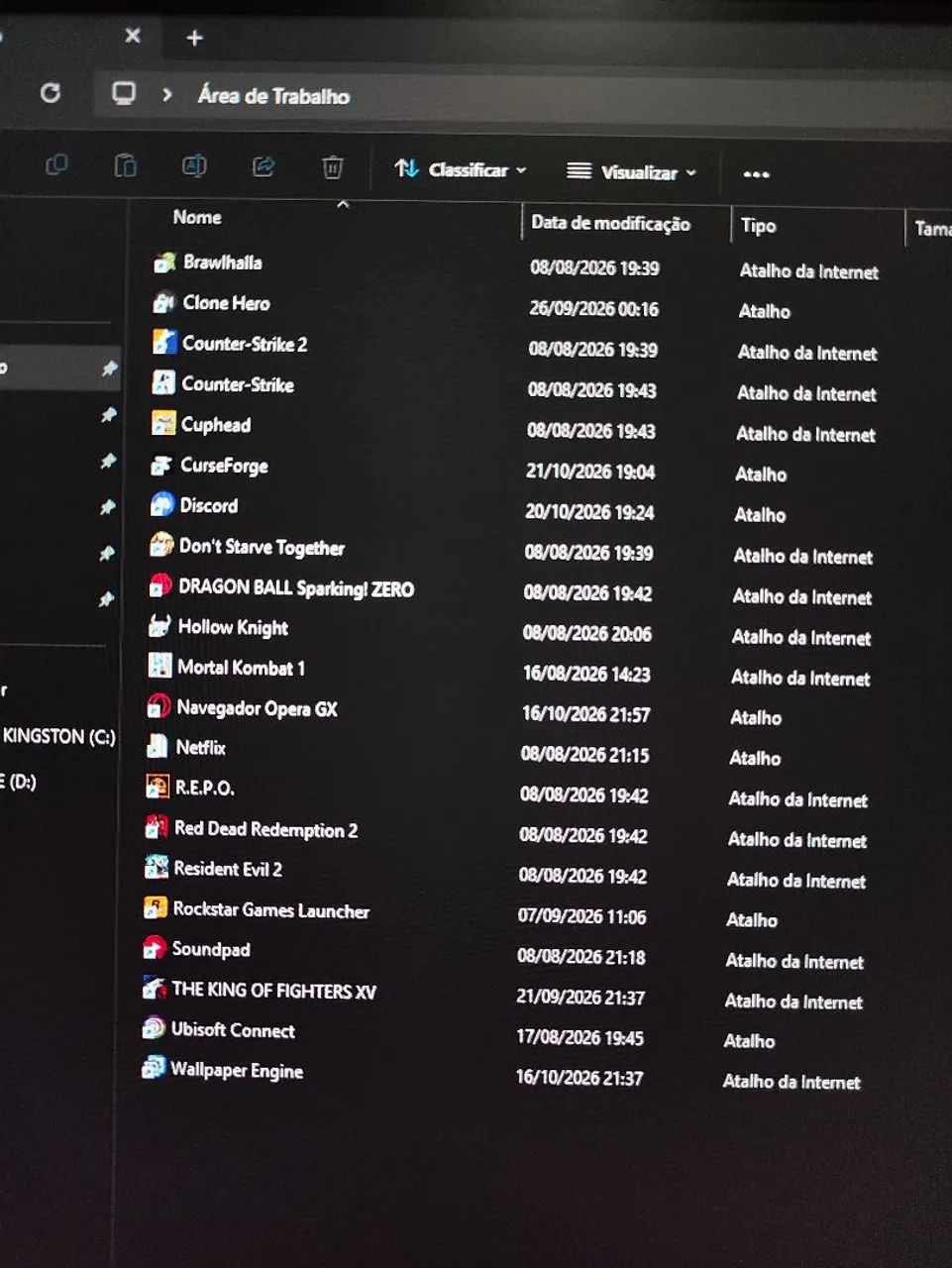Open the KINGSTON (C:) drive in sidebar
952x1268 pixels.
coord(59,736)
